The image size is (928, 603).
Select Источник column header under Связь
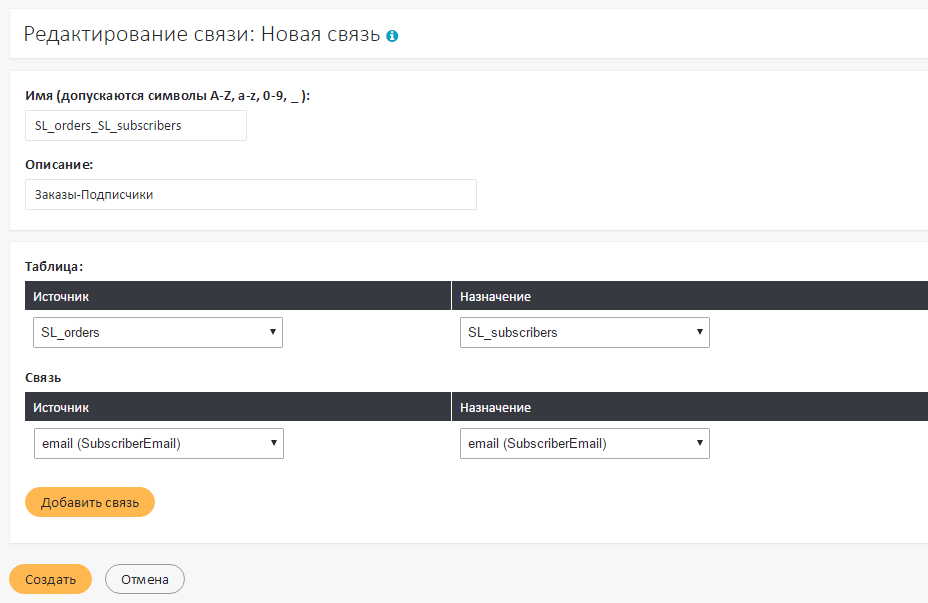coord(61,408)
